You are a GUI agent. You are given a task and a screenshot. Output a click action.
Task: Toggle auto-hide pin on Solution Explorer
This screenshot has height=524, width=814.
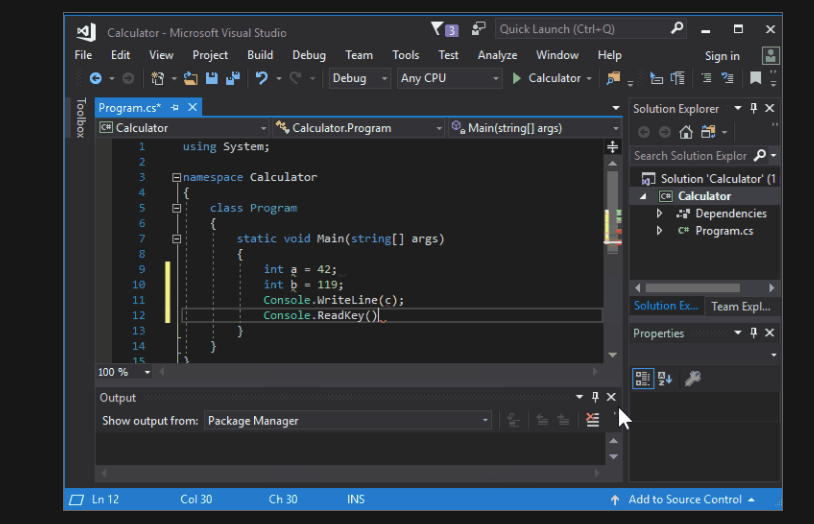click(x=753, y=108)
